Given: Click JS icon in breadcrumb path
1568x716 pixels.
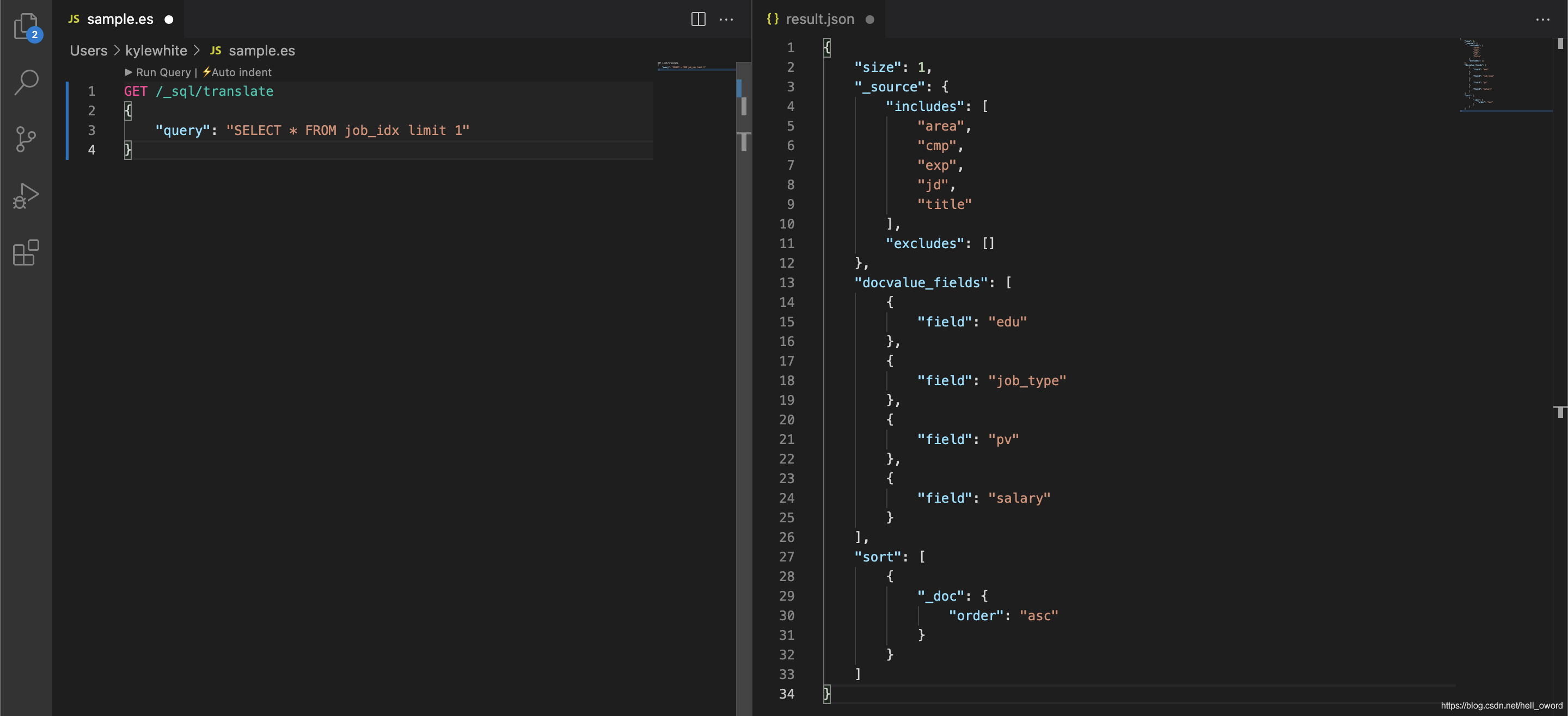Looking at the screenshot, I should pos(216,51).
